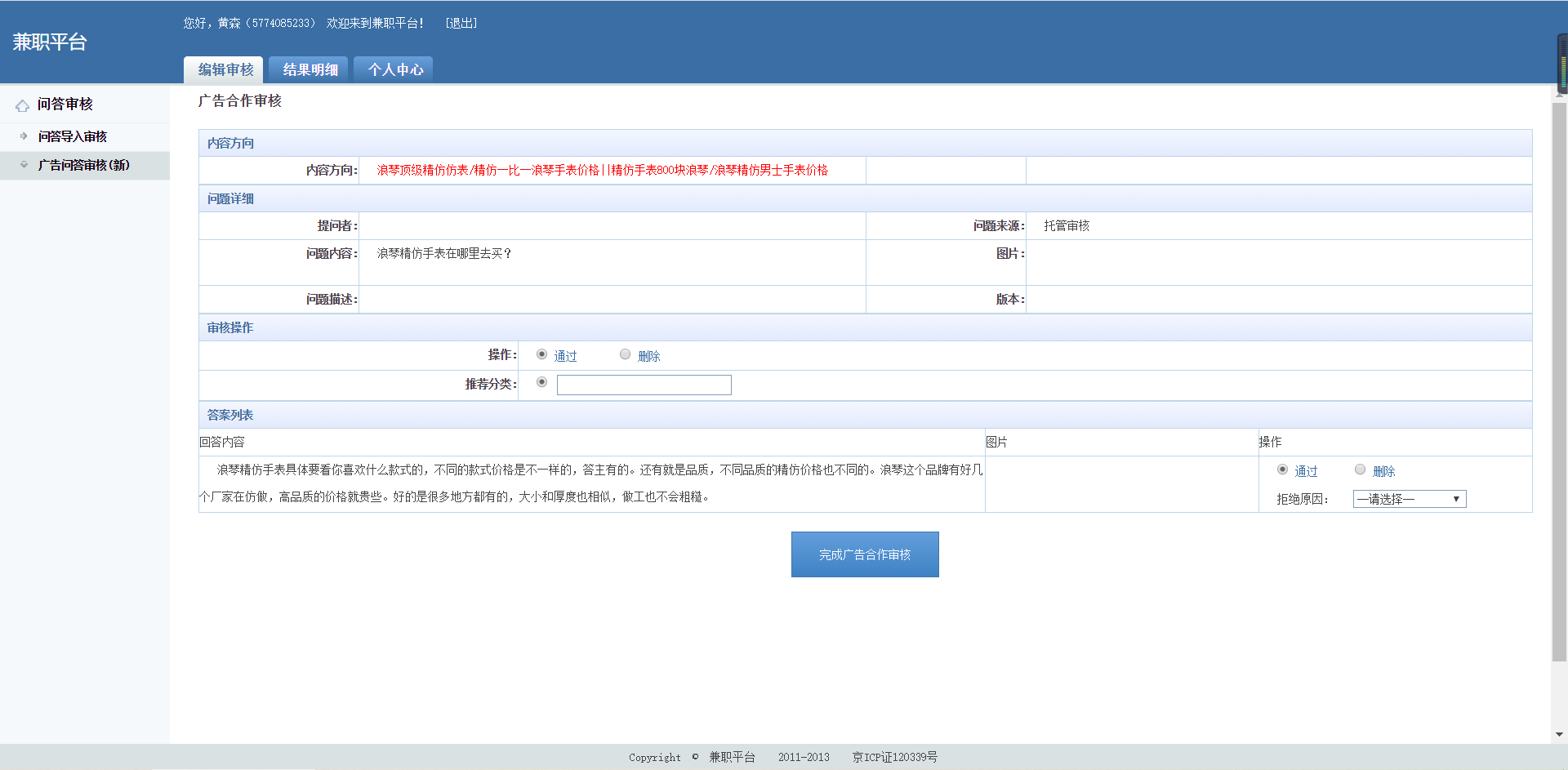Open the 个人中心 tab
Screen dimensions: 1568x770
pos(395,70)
